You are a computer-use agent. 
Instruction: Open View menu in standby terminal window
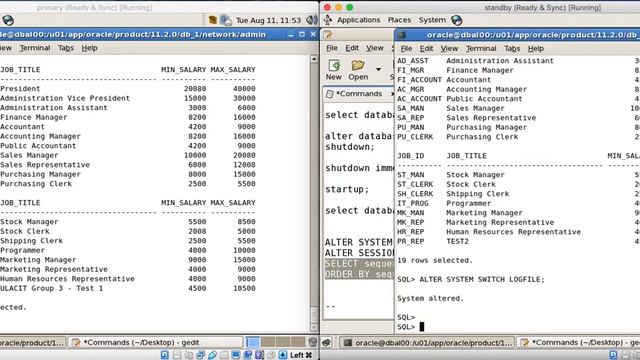tap(449, 49)
